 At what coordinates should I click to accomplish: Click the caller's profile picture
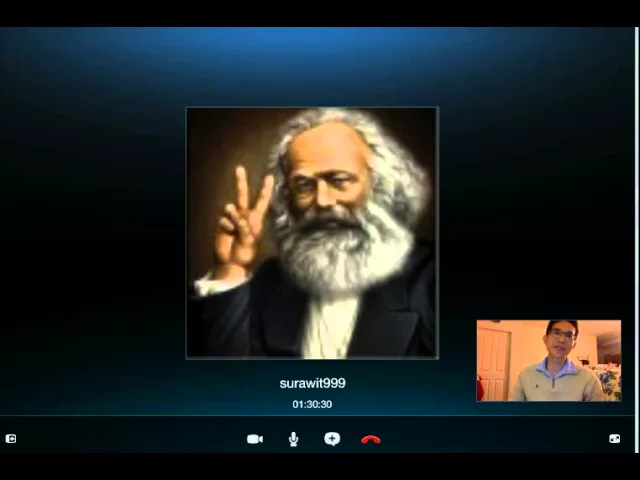pyautogui.click(x=312, y=233)
